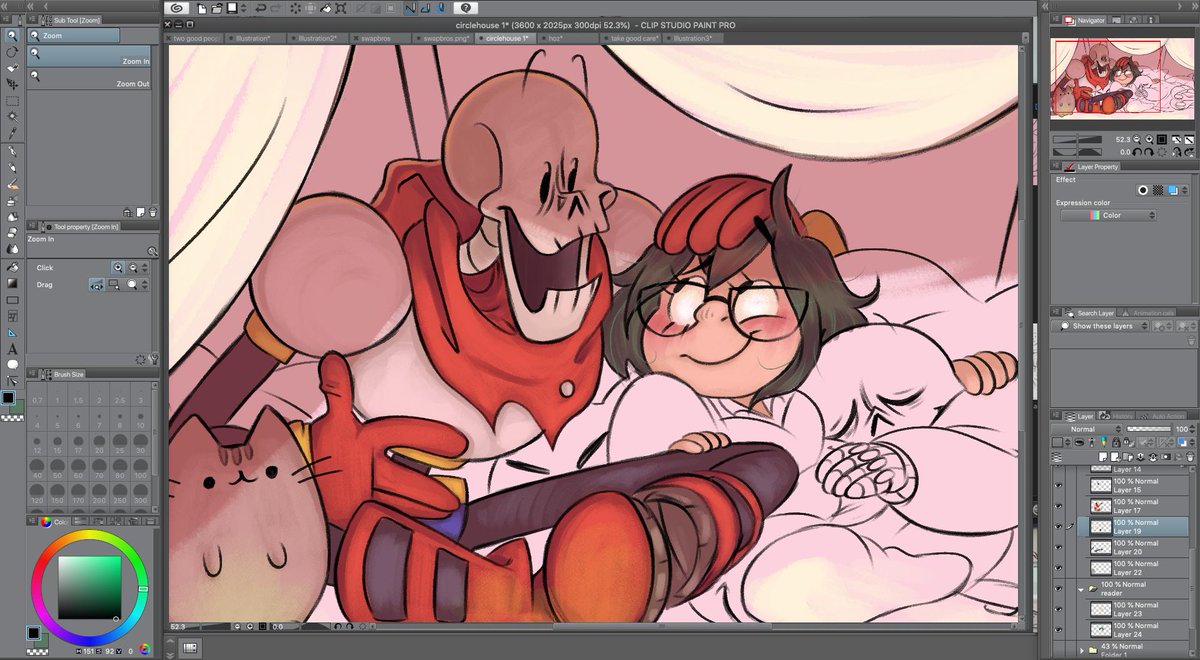This screenshot has height=660, width=1200.
Task: Select the Zoom Out sub tool
Action: [x=91, y=80]
